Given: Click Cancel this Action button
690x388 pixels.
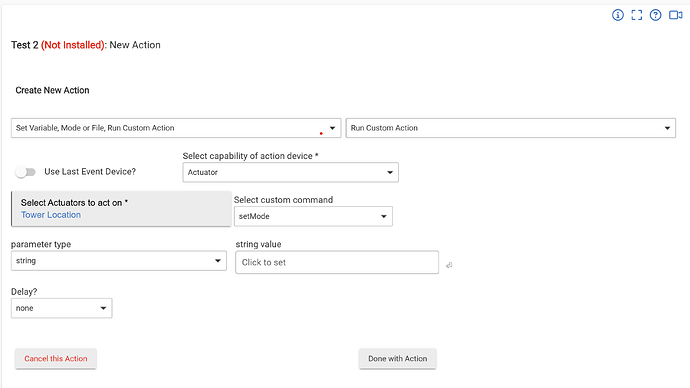Looking at the screenshot, I should 56,359.
